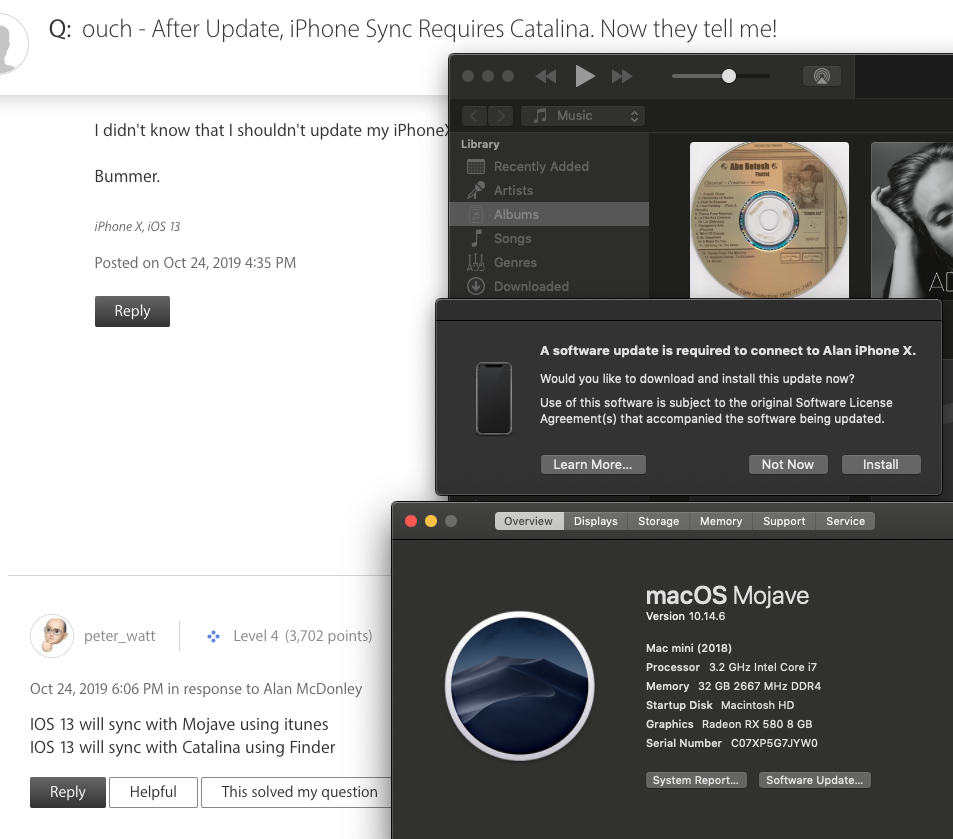Click the serial number C07XP5G7JYW0
This screenshot has height=839, width=953.
tap(774, 743)
